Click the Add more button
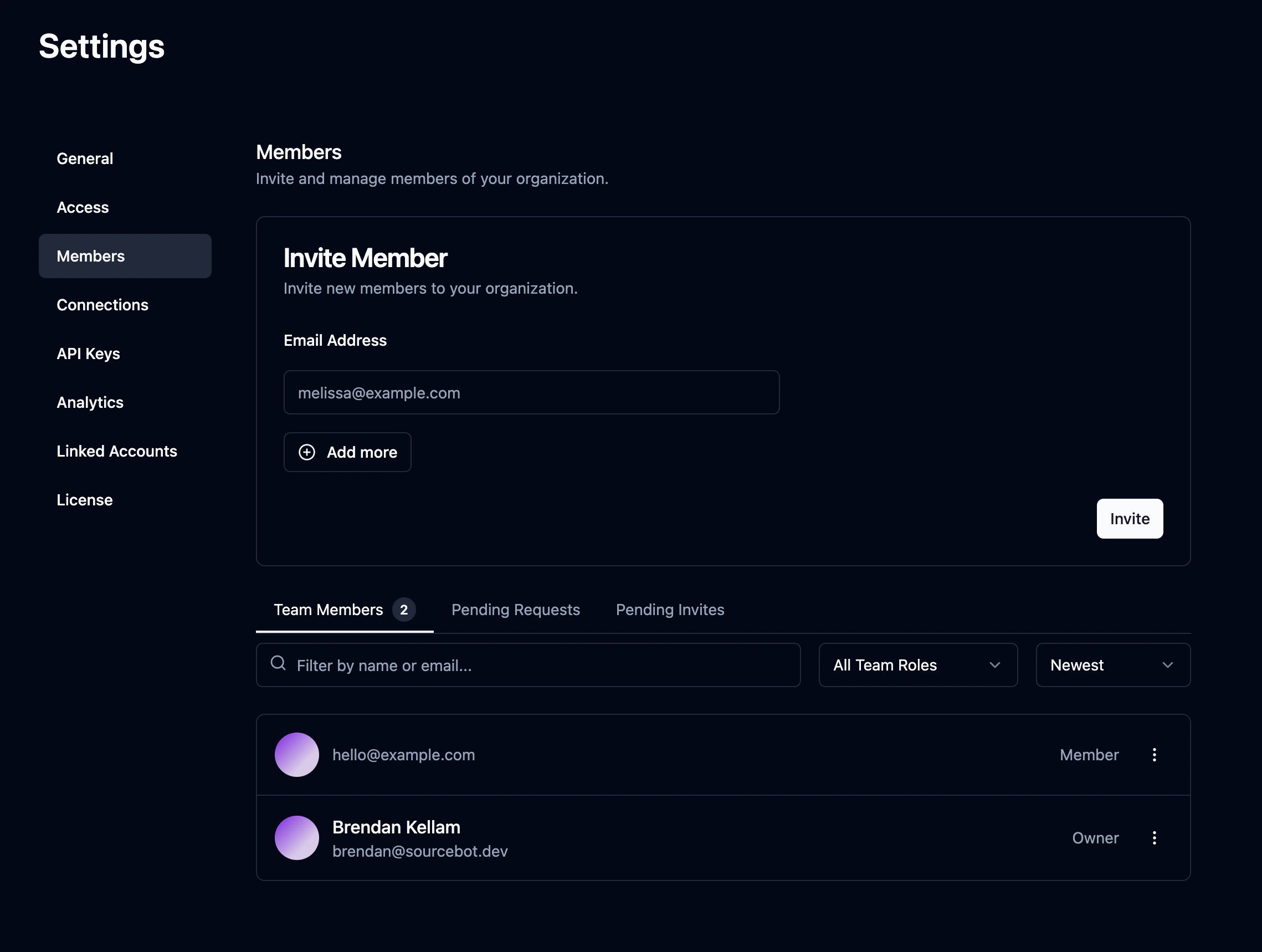1262x952 pixels. (x=347, y=452)
